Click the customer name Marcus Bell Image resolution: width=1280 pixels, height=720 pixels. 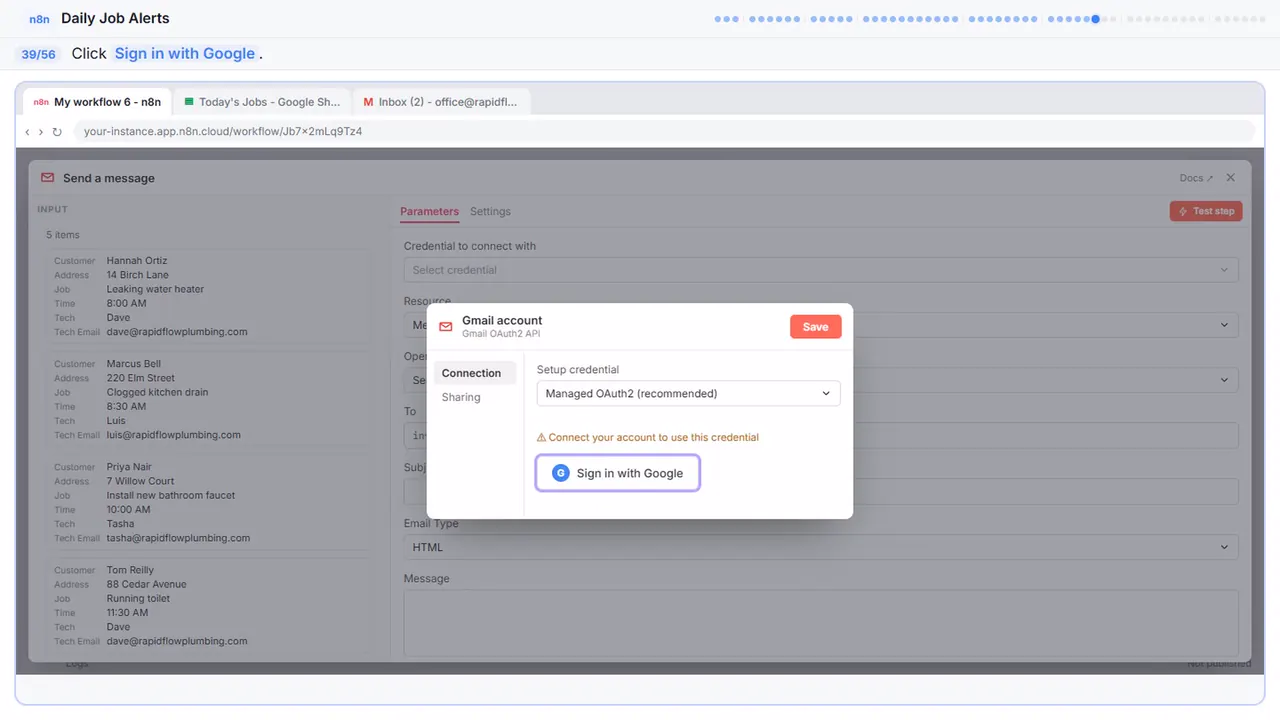coord(134,364)
